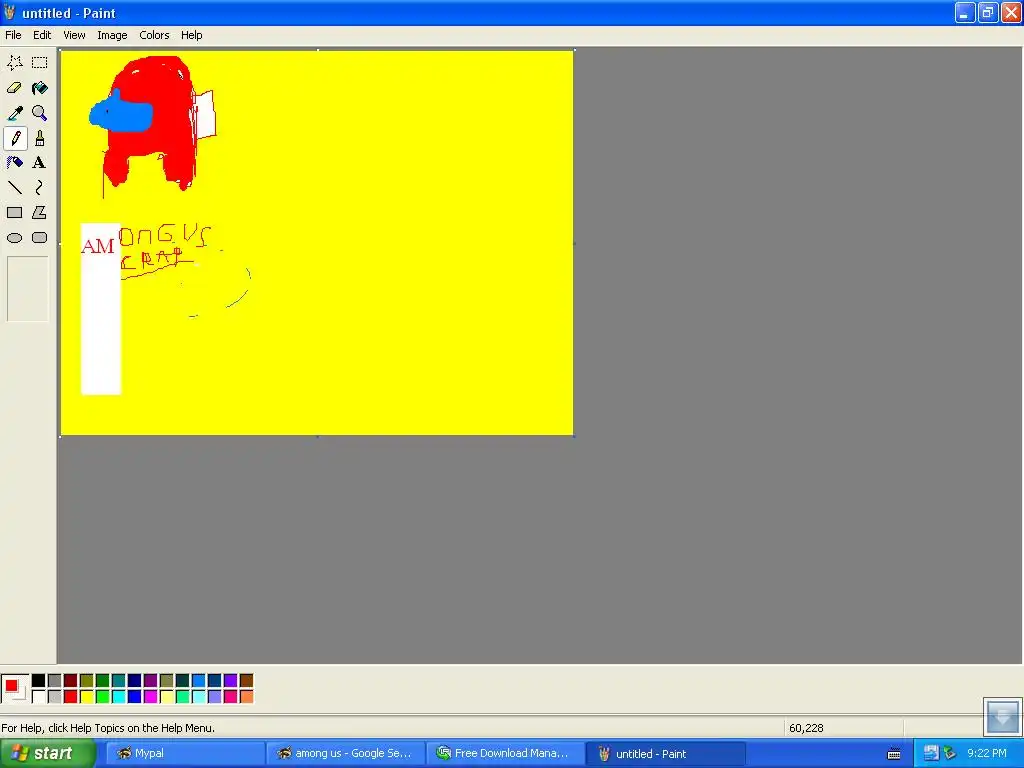This screenshot has width=1024, height=768.
Task: Choose the Rectangle shape tool
Action: tap(14, 212)
